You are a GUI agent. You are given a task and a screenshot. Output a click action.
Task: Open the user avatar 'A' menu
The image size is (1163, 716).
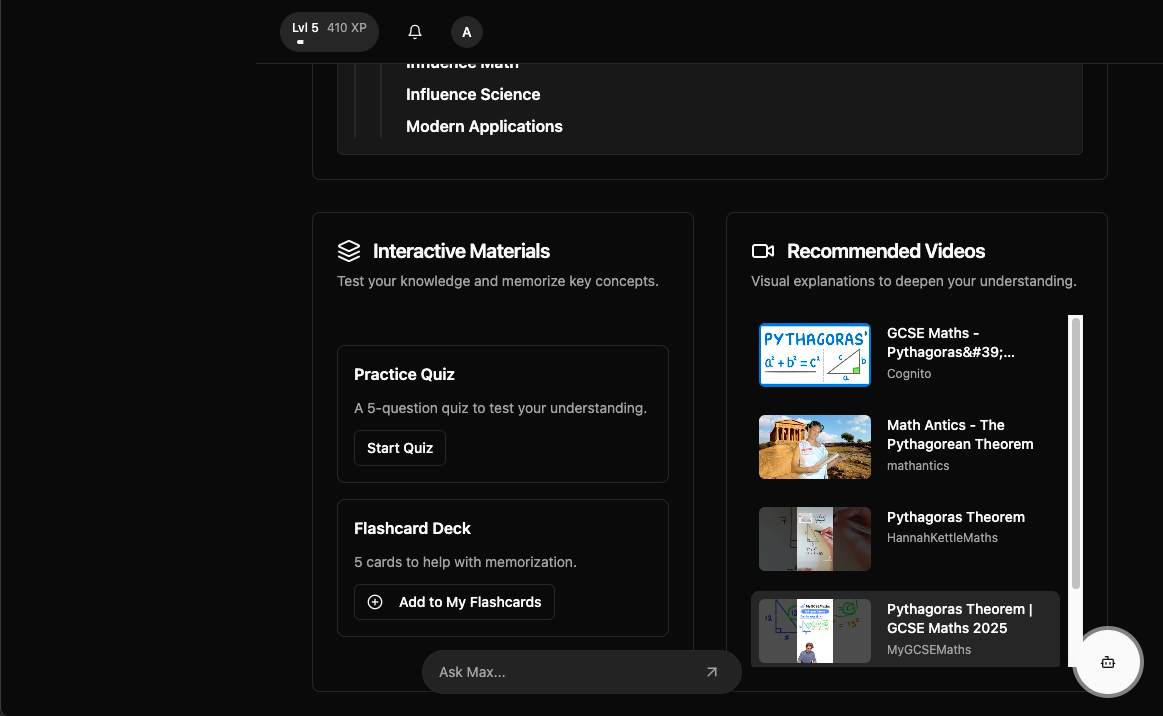(467, 32)
